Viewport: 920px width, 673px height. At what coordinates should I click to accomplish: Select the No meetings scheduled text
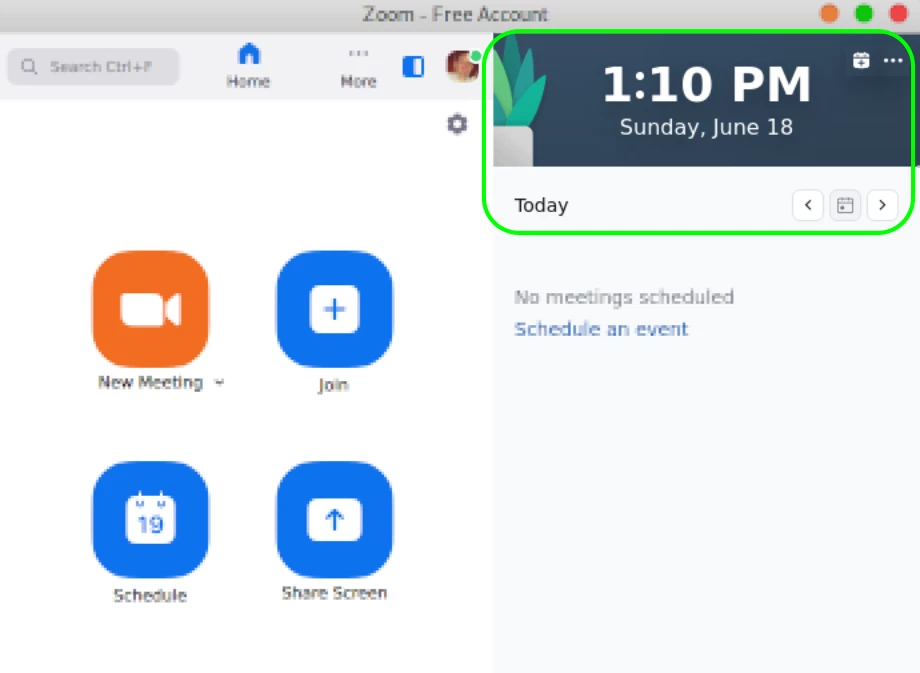coord(624,297)
